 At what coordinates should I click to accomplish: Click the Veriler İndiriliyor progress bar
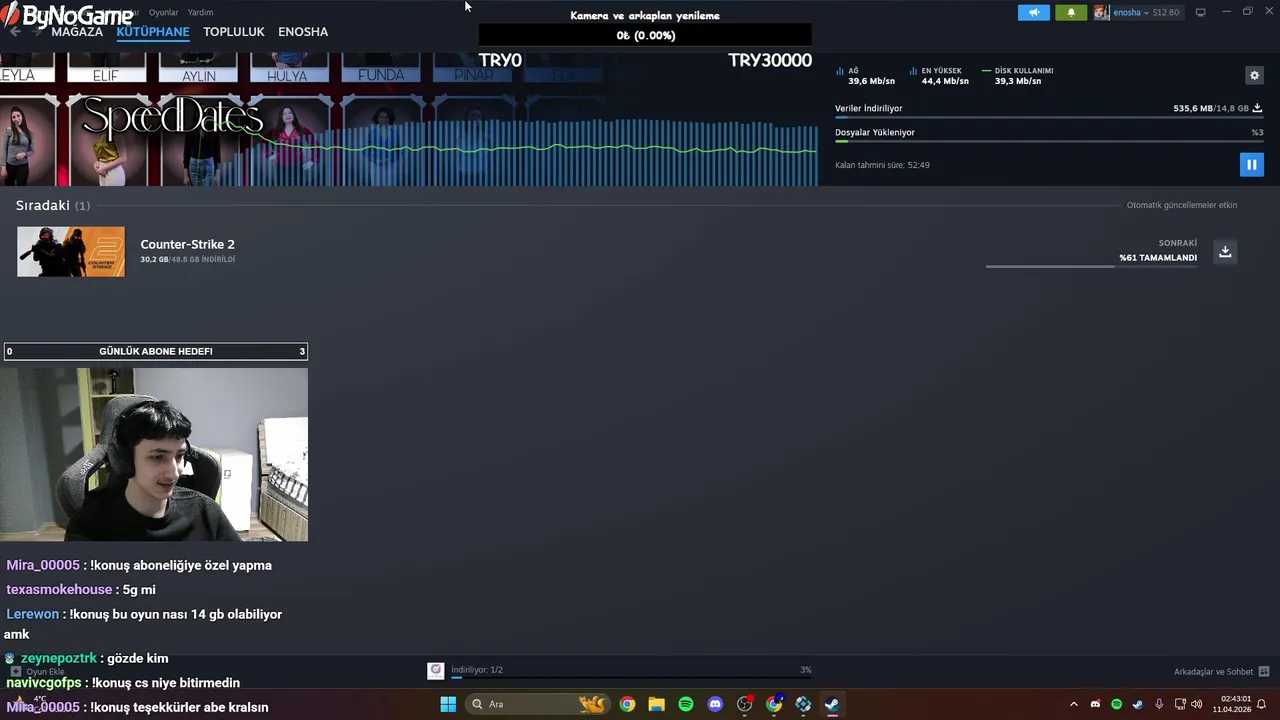click(1048, 117)
